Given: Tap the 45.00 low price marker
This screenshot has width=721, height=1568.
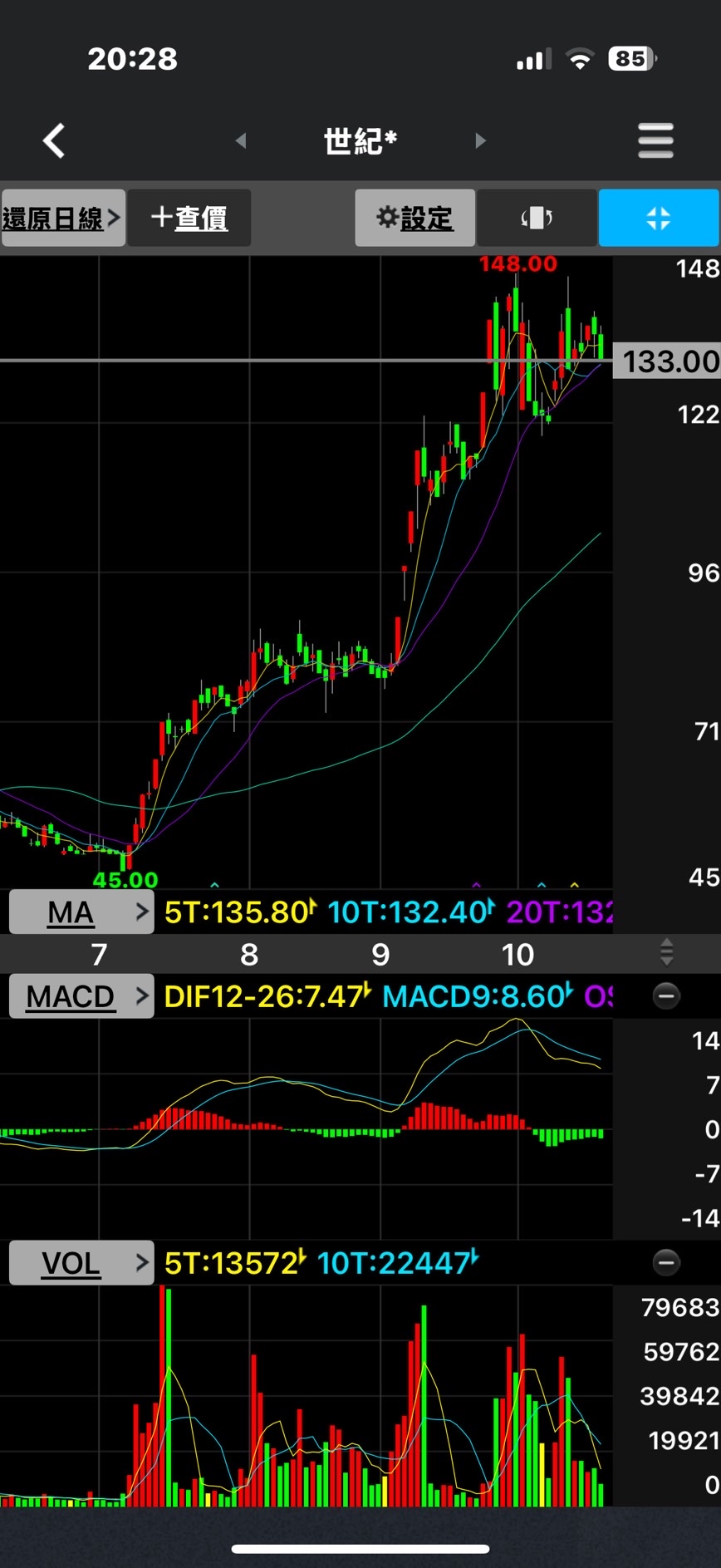Looking at the screenshot, I should 125,879.
